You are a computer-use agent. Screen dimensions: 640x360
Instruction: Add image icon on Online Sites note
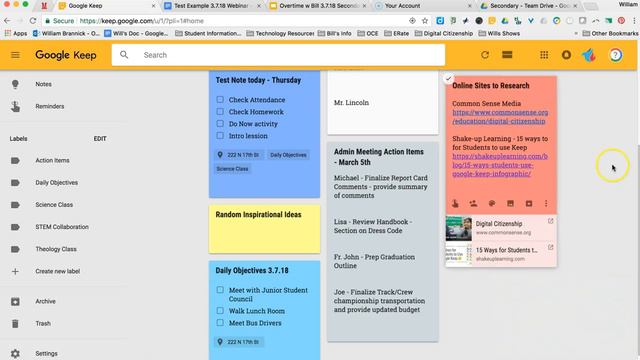pos(510,203)
